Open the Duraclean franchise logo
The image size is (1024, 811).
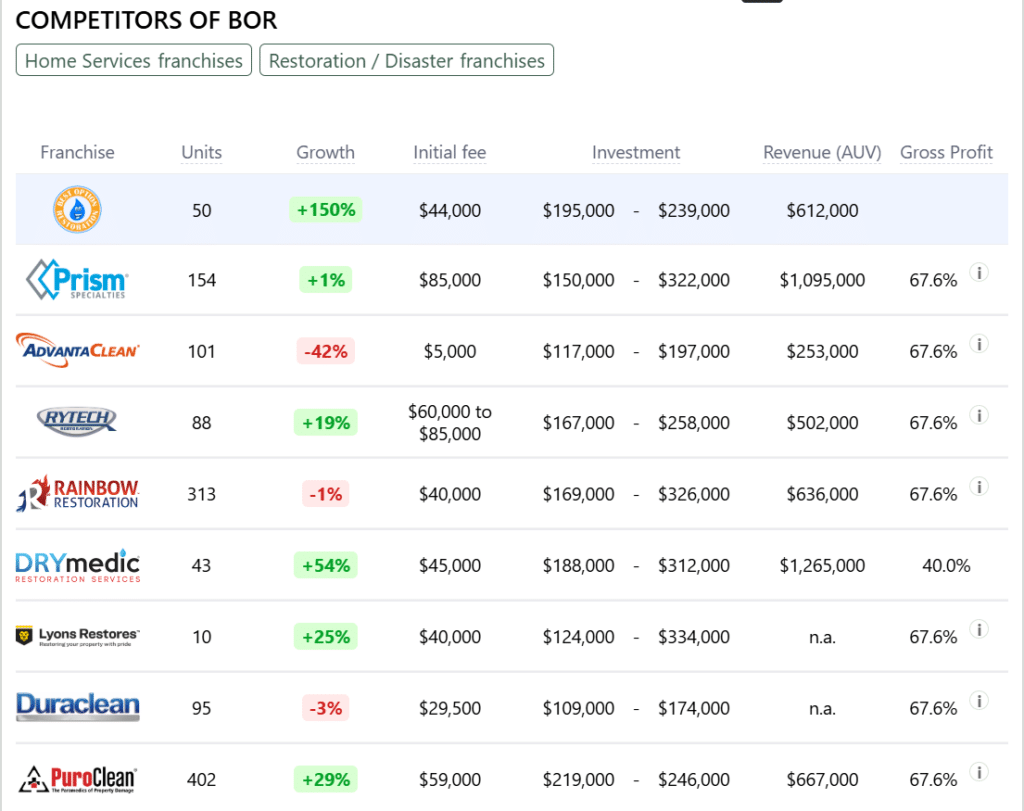coord(77,707)
